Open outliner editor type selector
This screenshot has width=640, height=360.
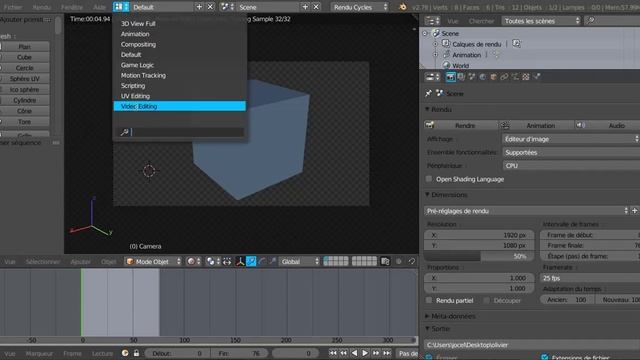click(x=432, y=20)
